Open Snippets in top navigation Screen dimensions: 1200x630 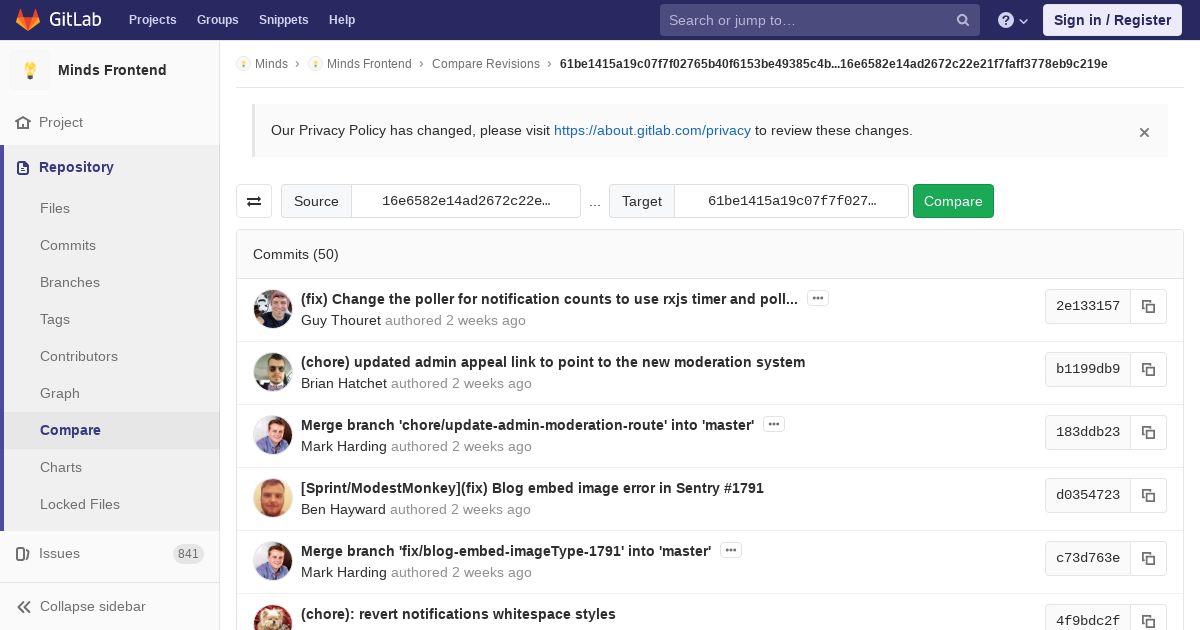tap(284, 20)
